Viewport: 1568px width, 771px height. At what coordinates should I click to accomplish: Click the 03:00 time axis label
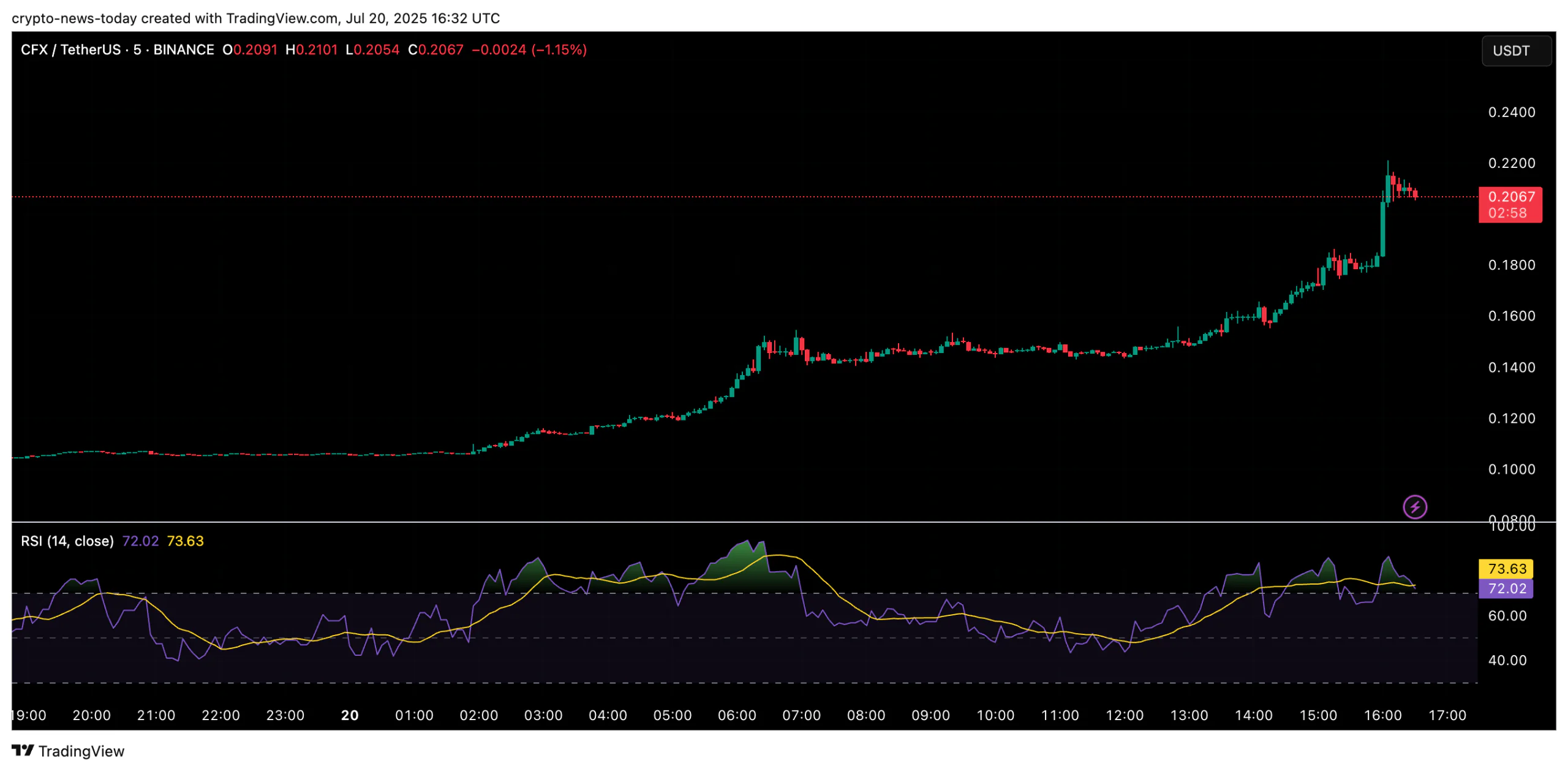tap(543, 715)
